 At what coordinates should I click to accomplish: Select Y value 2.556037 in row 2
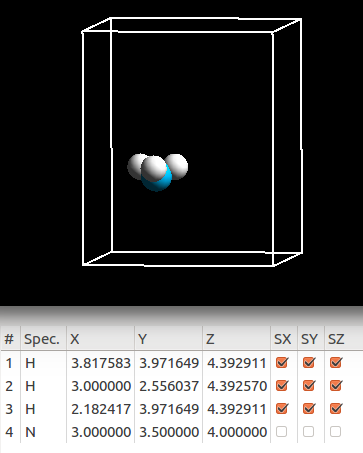coord(169,386)
